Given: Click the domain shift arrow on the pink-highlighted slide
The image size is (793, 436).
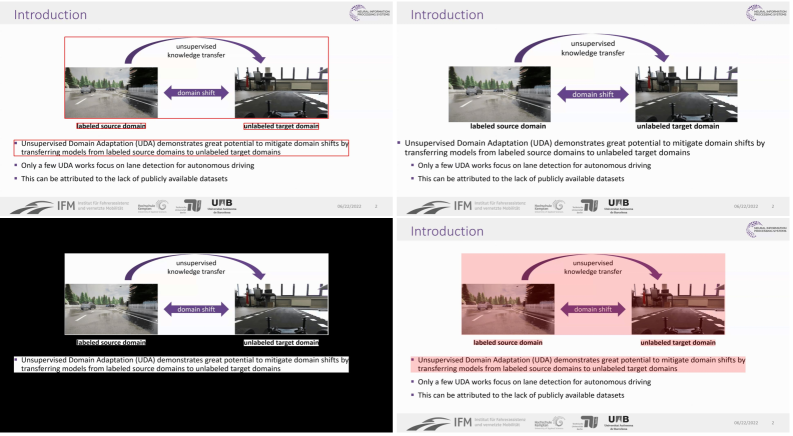Looking at the screenshot, I should pos(593,309).
